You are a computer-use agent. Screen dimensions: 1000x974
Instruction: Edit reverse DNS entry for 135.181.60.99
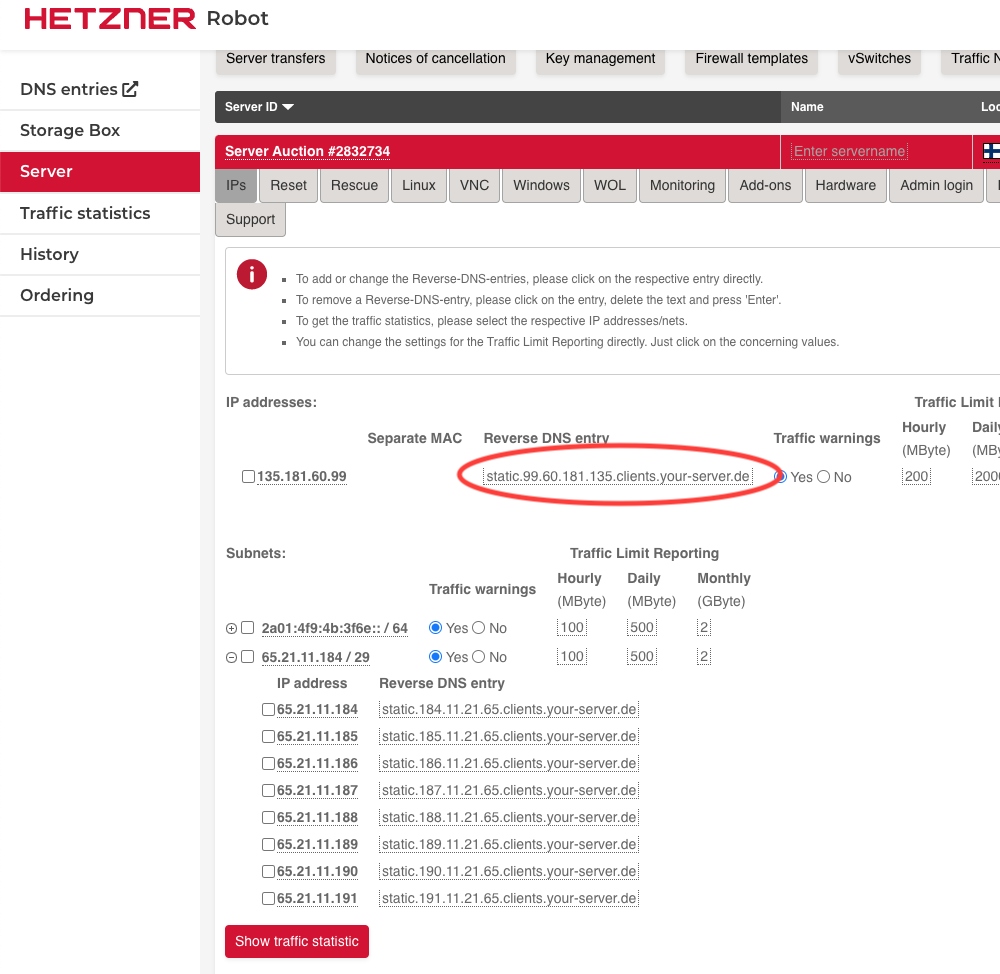click(617, 476)
